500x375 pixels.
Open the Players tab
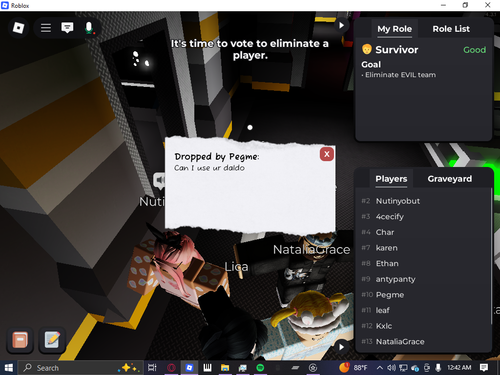pyautogui.click(x=391, y=179)
